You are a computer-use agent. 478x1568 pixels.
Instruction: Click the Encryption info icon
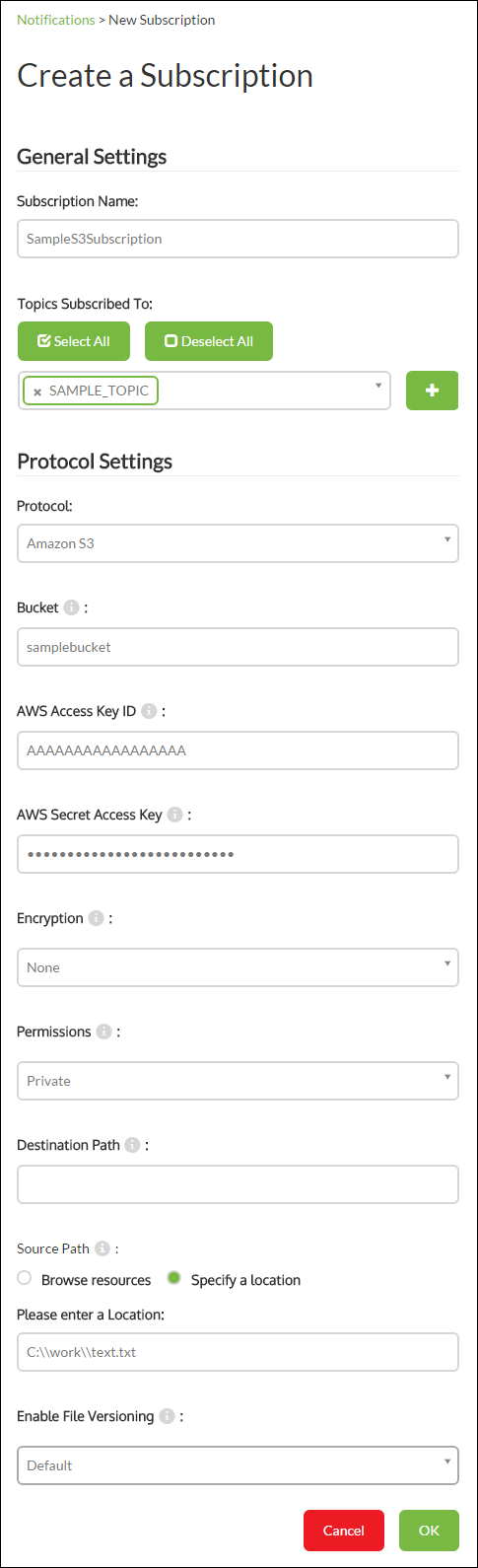(96, 918)
